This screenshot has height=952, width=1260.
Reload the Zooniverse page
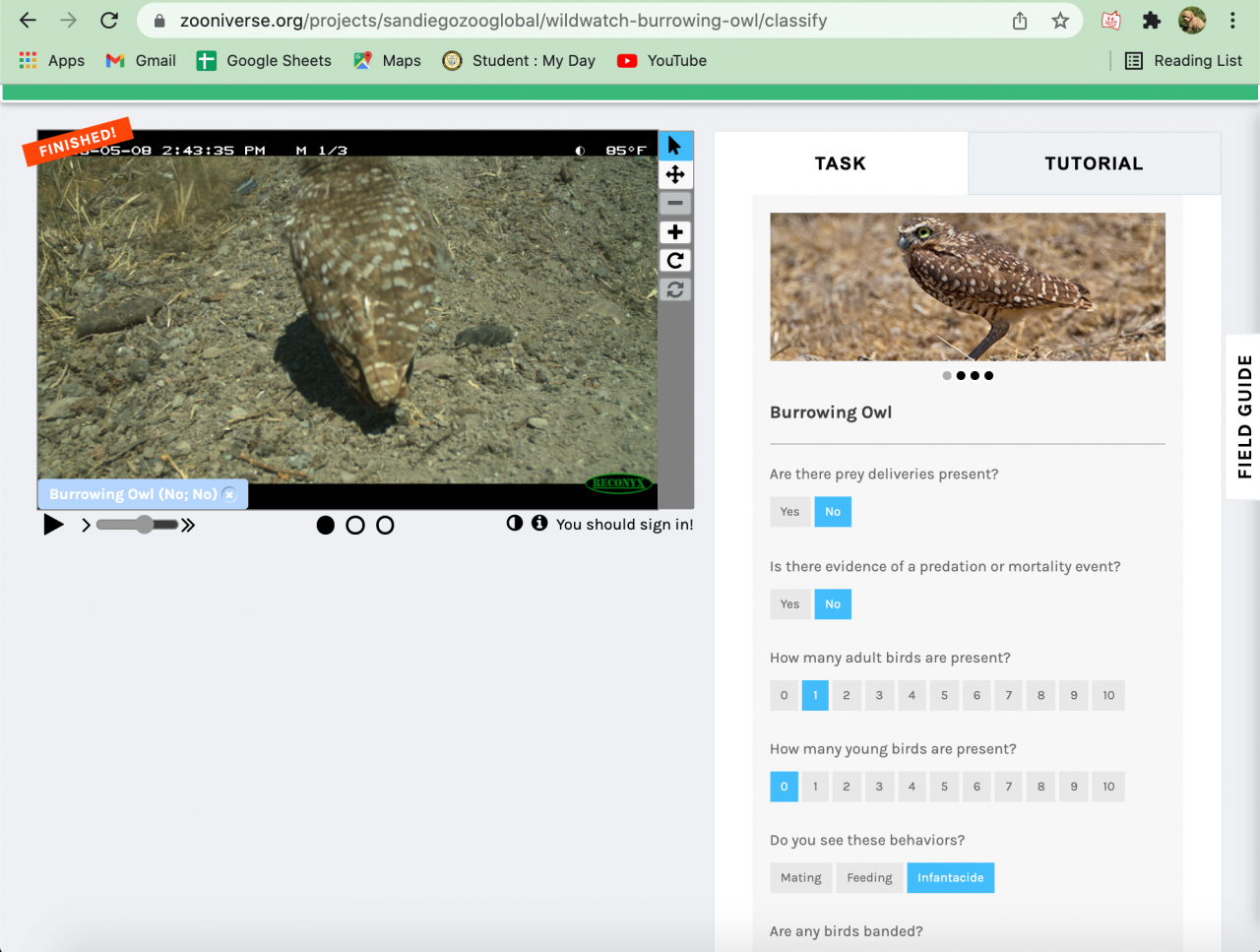pos(109,20)
